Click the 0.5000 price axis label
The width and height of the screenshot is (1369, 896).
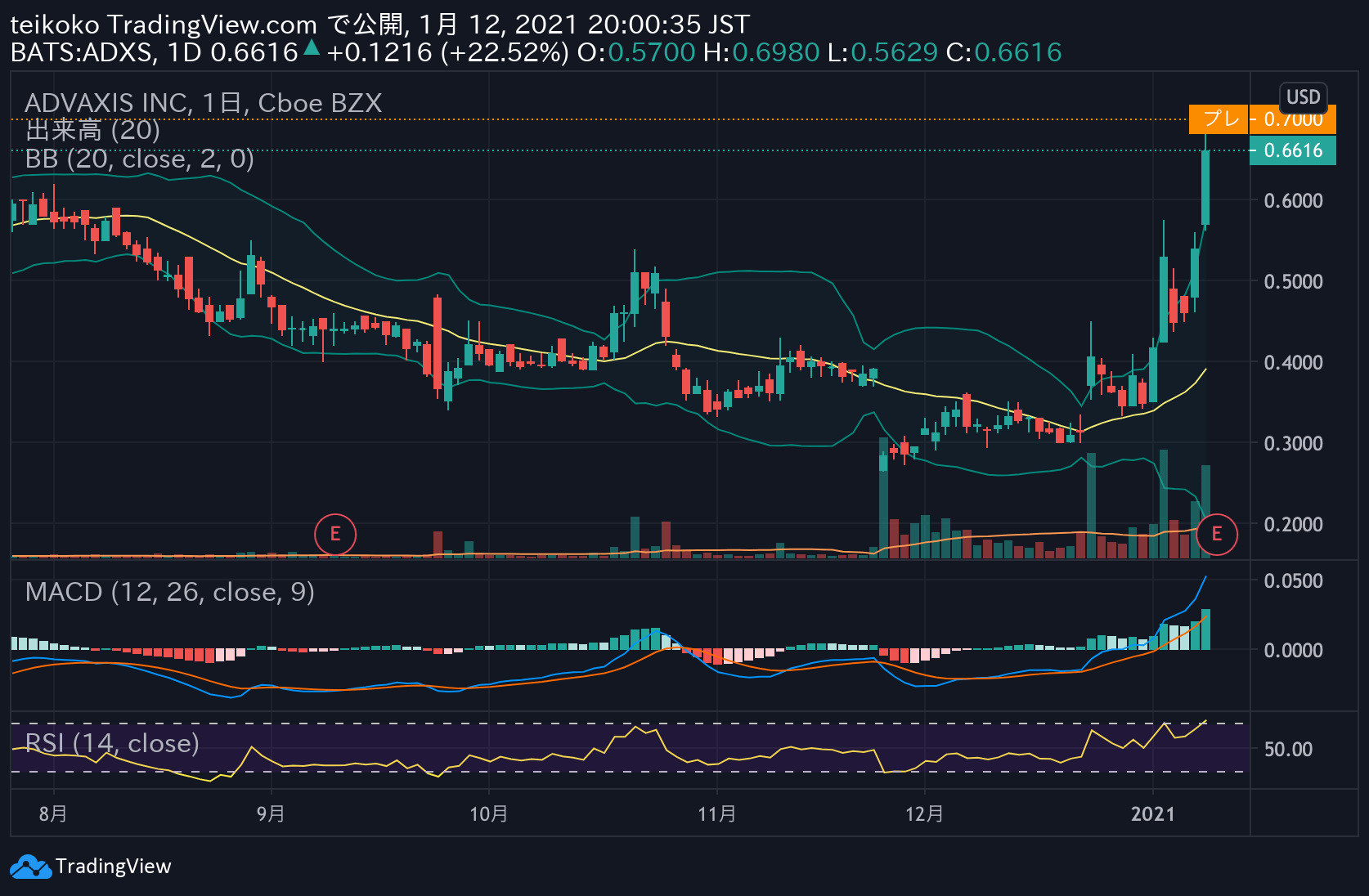tap(1293, 282)
